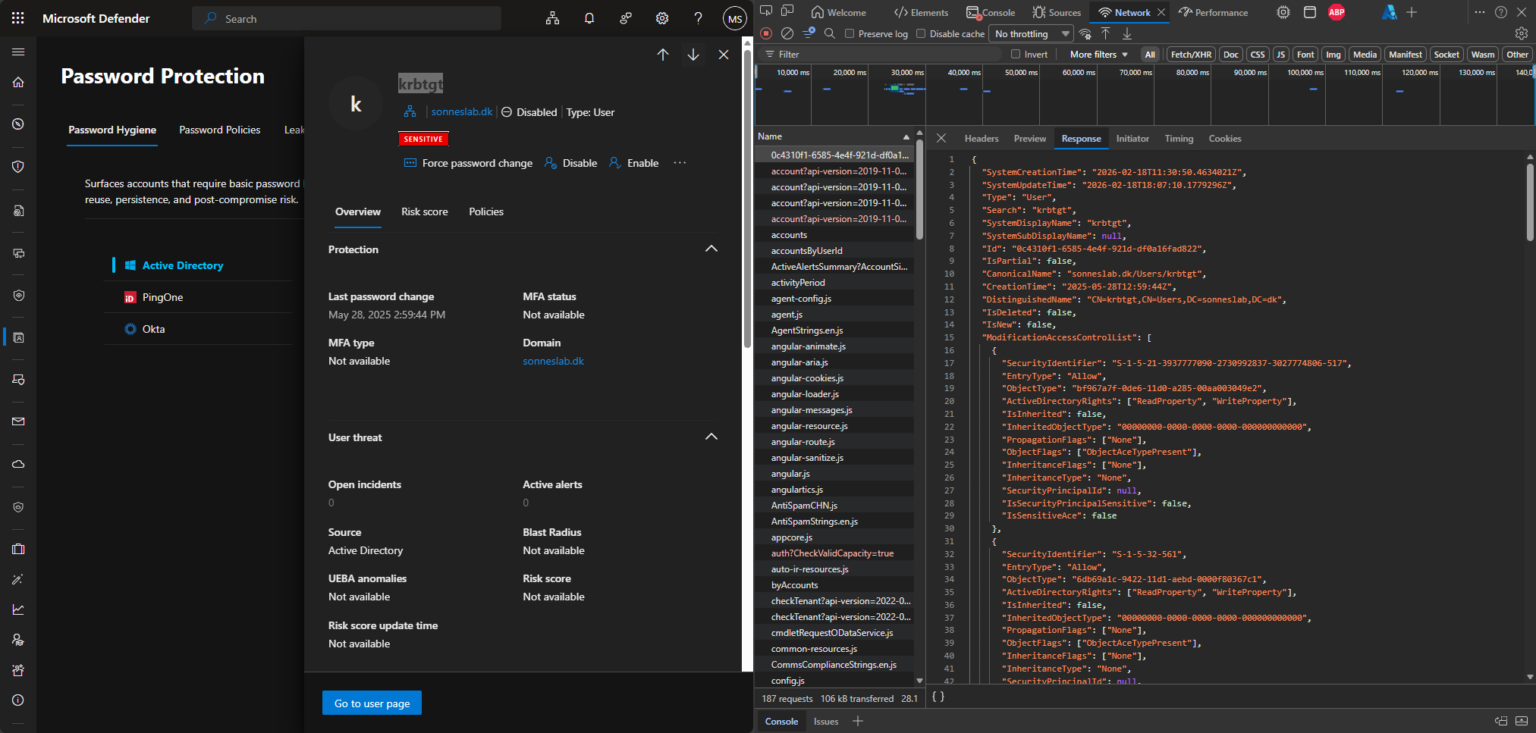Click Go to user page button
The width and height of the screenshot is (1536, 733).
coord(372,703)
